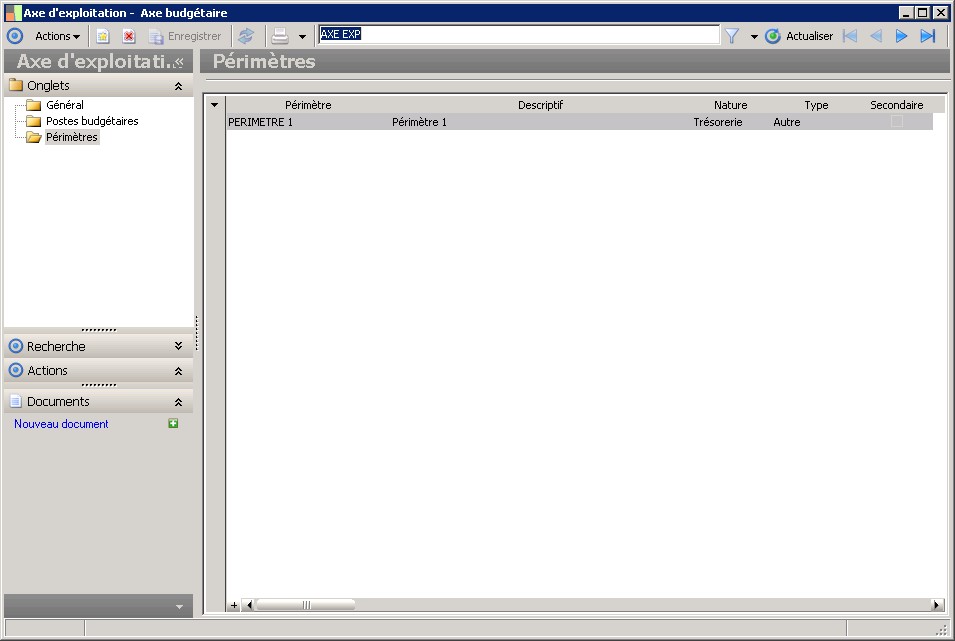955x641 pixels.
Task: Click the filter funnel icon
Action: 732,37
